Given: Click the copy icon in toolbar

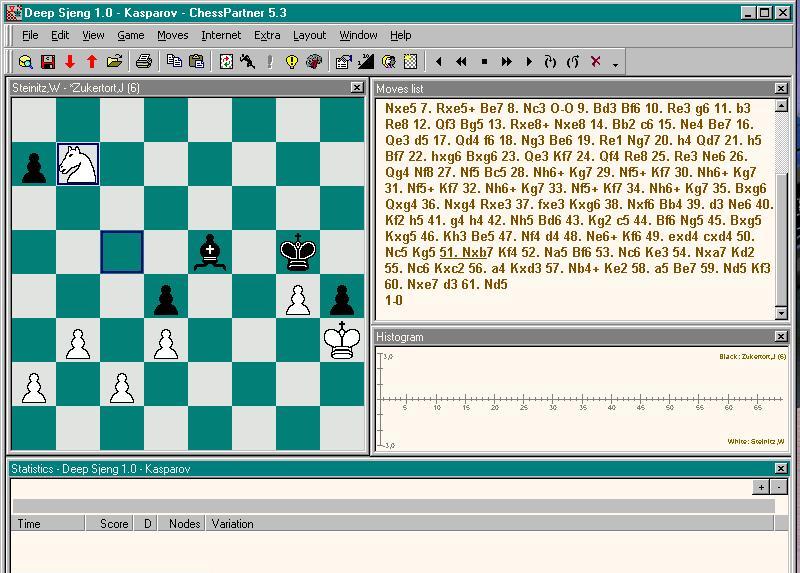Looking at the screenshot, I should 174,62.
